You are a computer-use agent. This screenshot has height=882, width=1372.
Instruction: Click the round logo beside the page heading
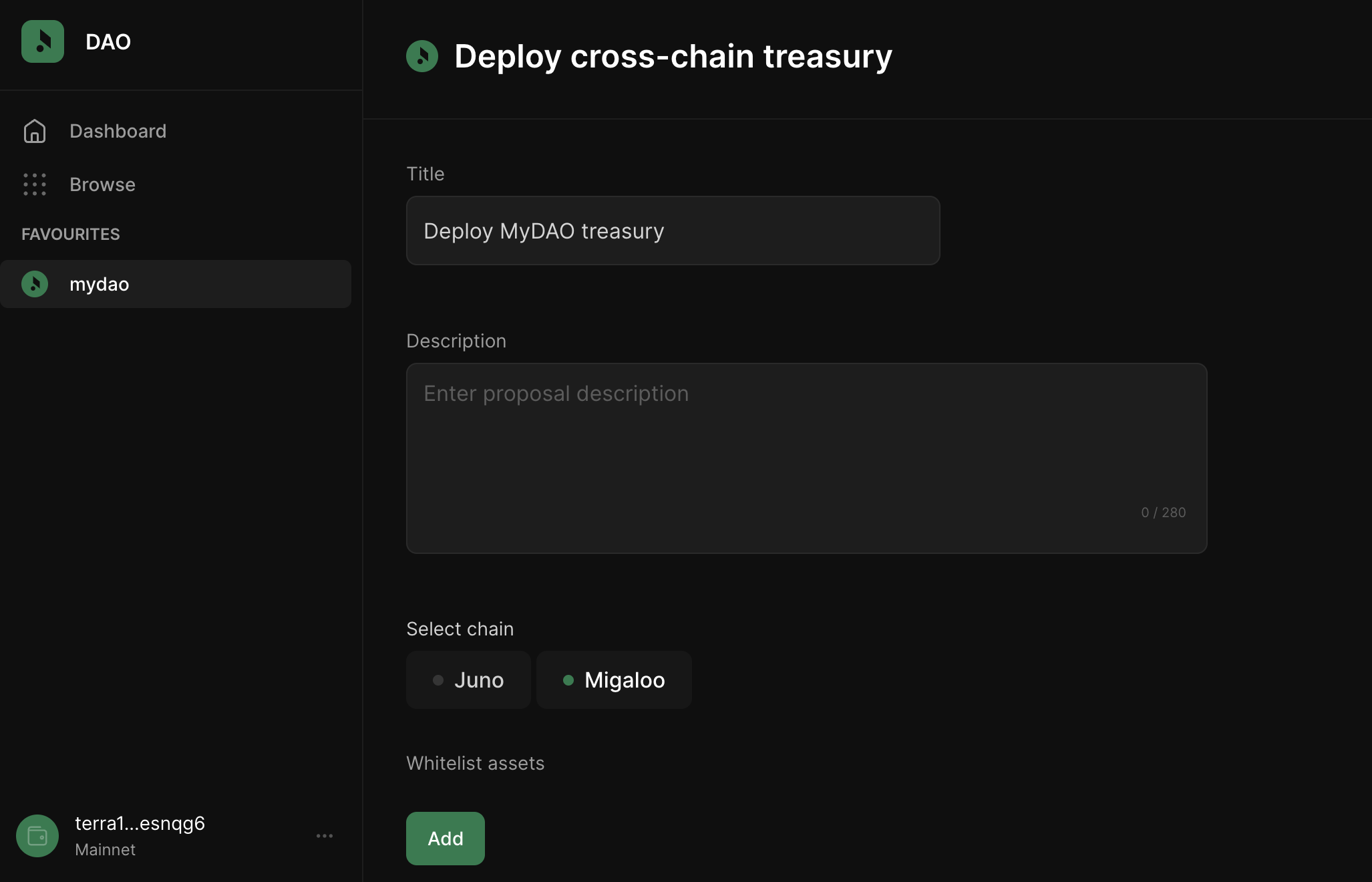click(422, 56)
